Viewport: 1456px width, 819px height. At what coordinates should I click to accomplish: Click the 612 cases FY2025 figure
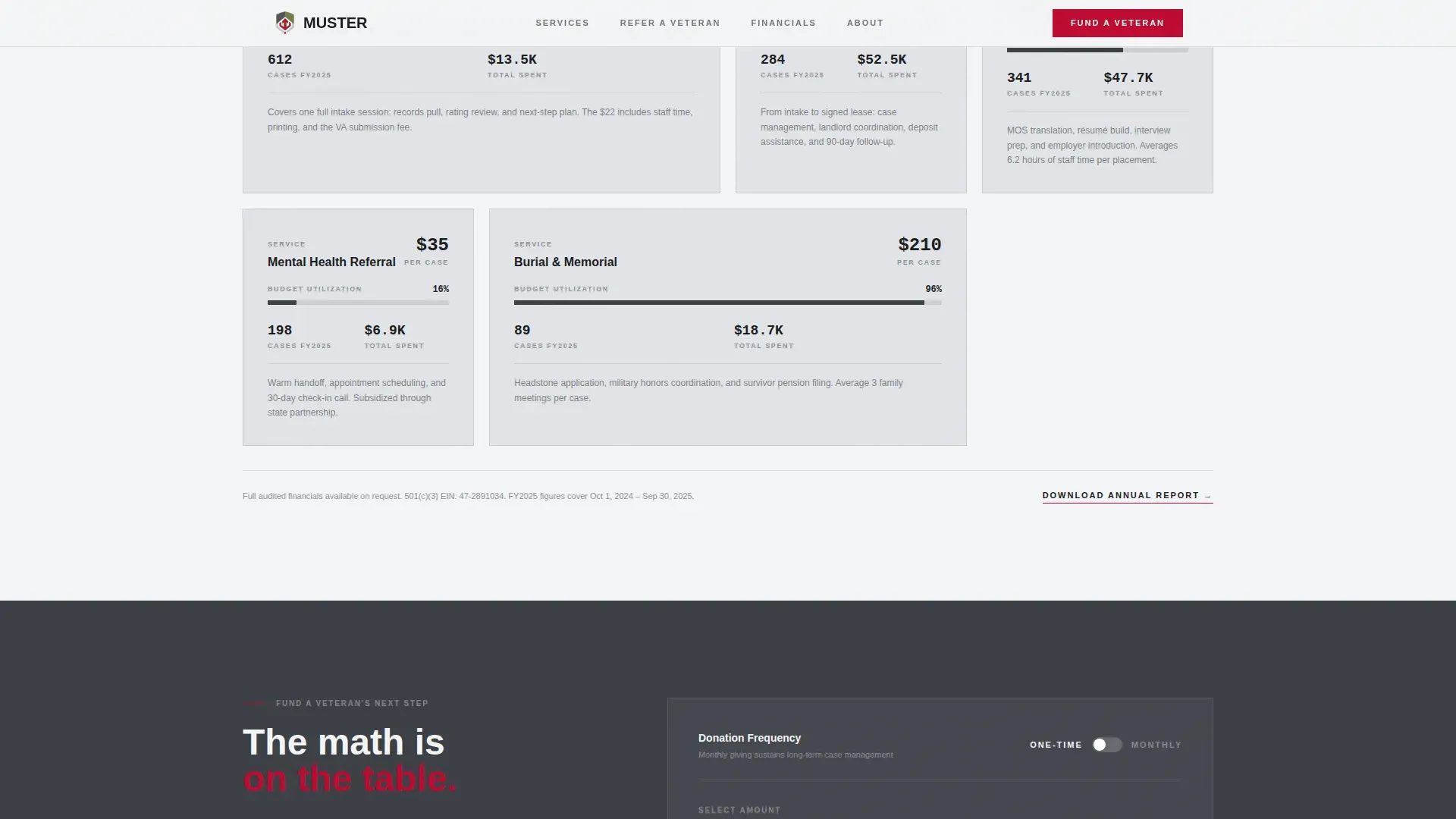(x=280, y=59)
